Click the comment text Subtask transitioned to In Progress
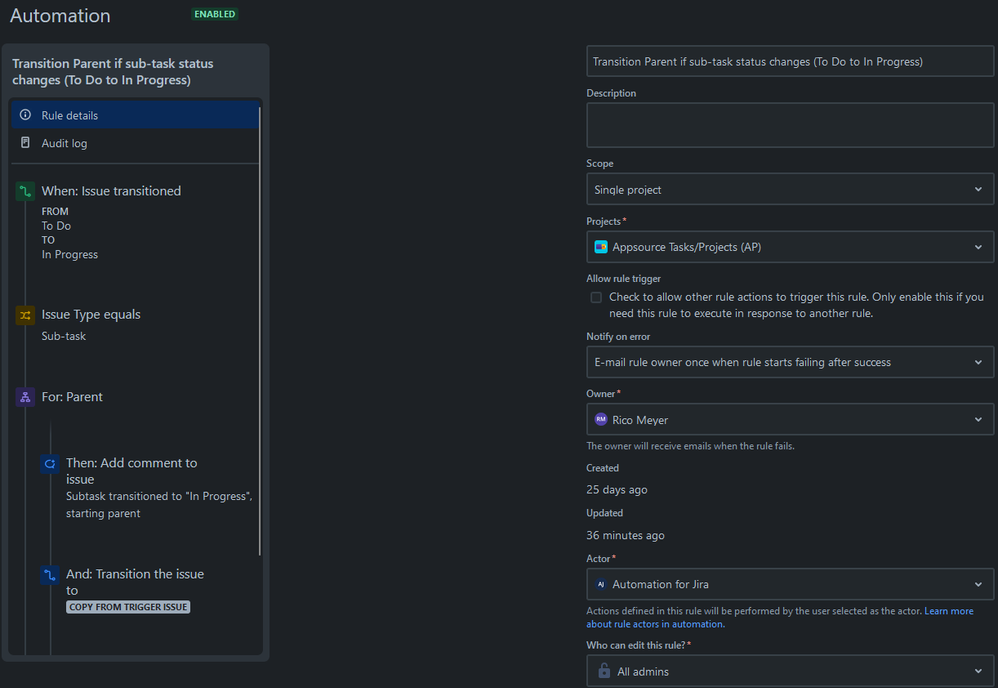This screenshot has height=688, width=998. 159,505
